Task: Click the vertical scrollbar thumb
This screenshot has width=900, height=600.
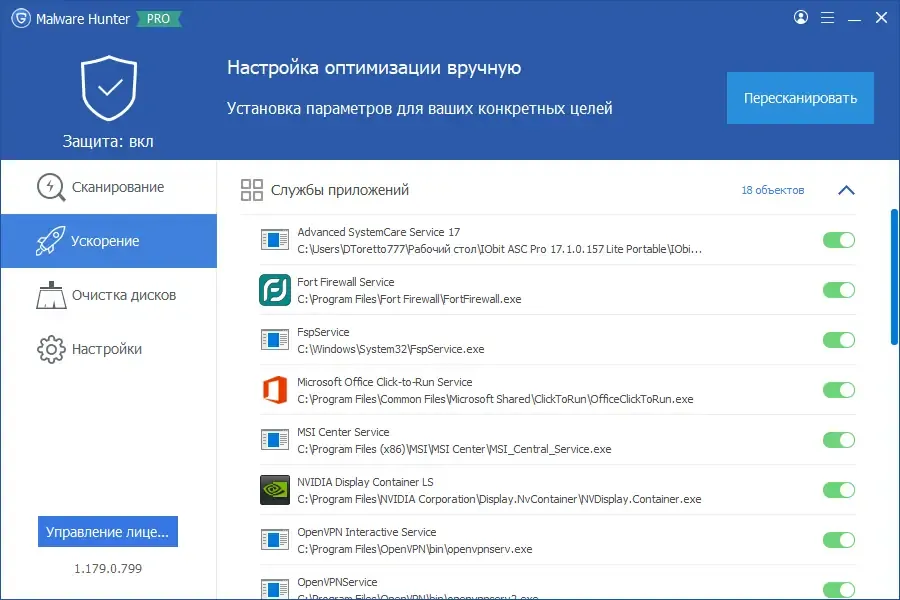Action: (x=894, y=277)
